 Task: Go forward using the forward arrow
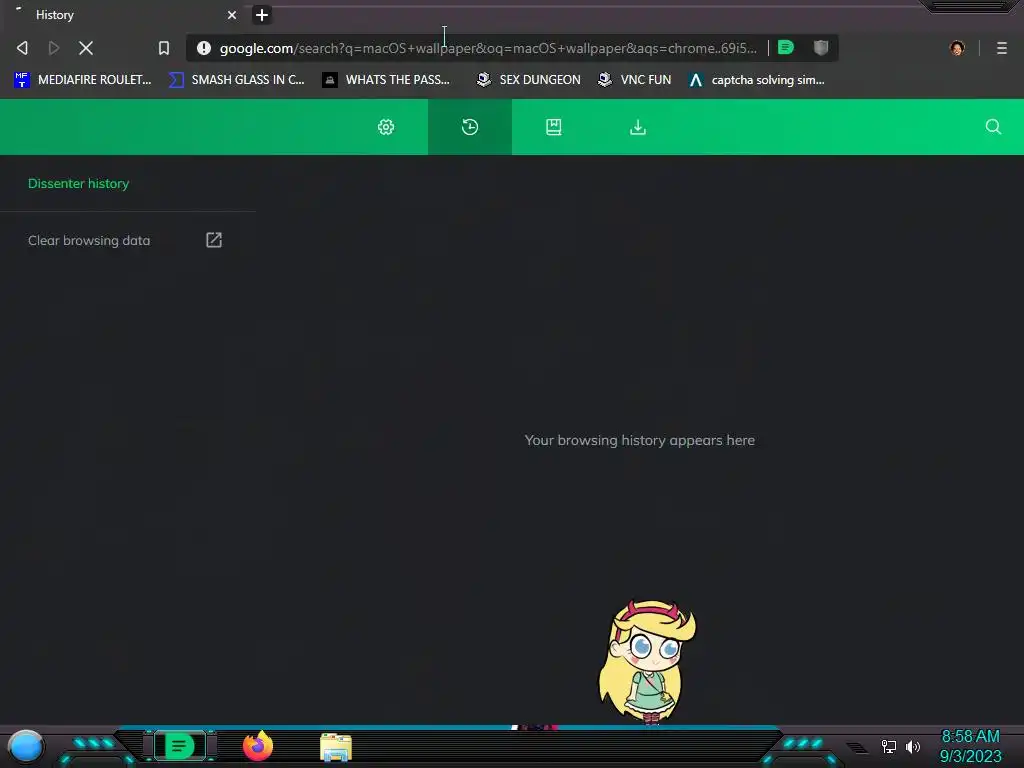[x=54, y=48]
